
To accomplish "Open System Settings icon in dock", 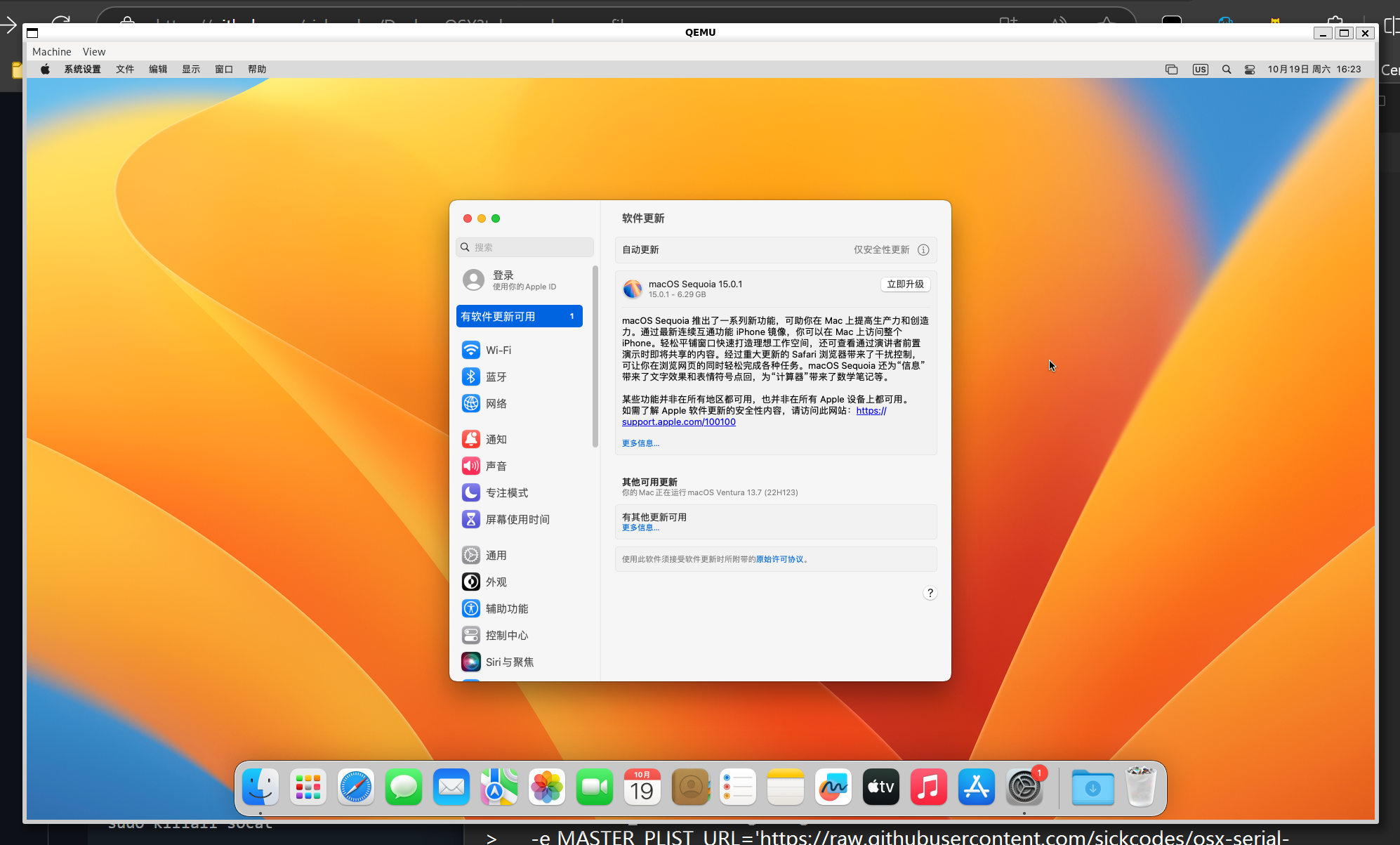I will click(x=1024, y=787).
